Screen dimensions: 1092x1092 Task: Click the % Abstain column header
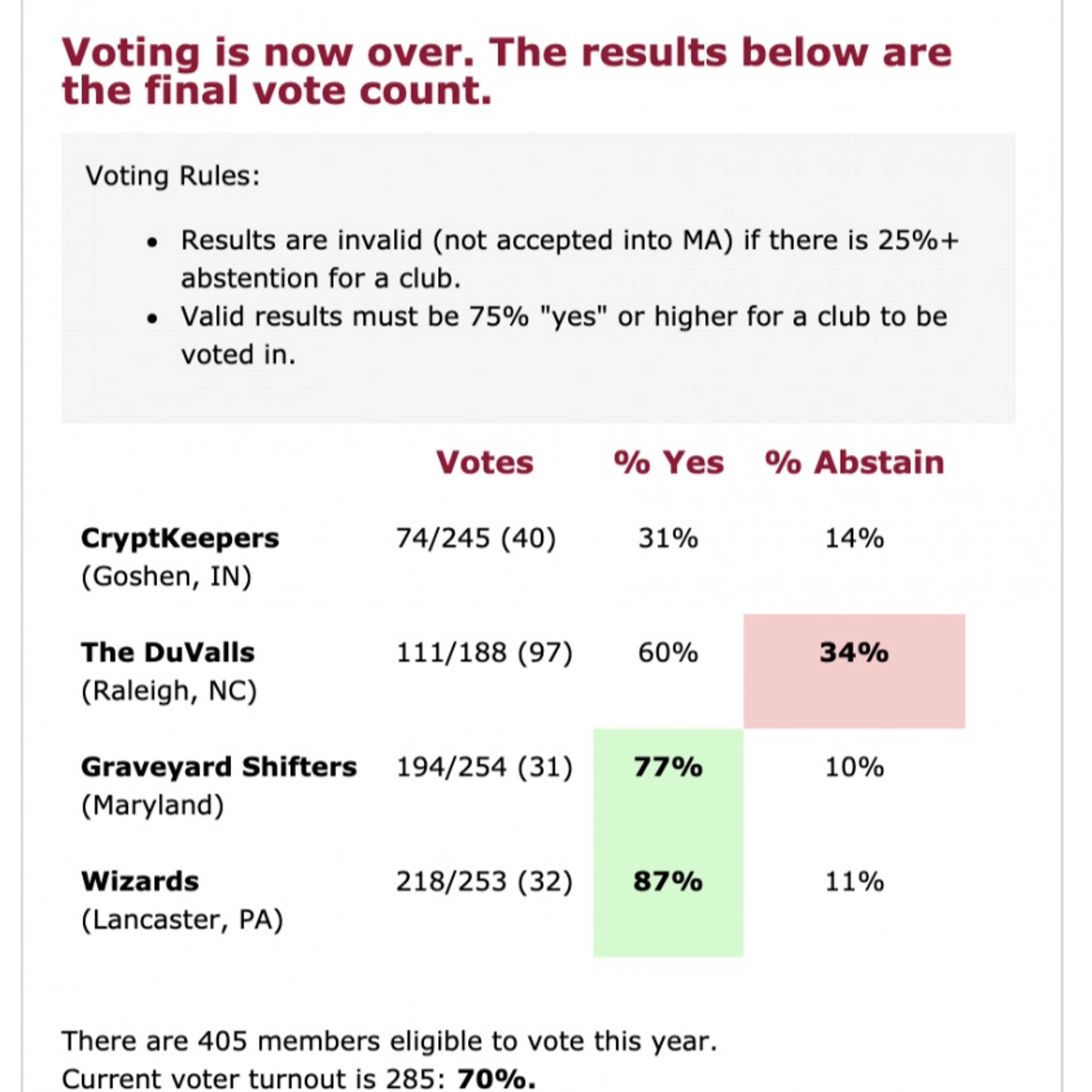pos(854,462)
